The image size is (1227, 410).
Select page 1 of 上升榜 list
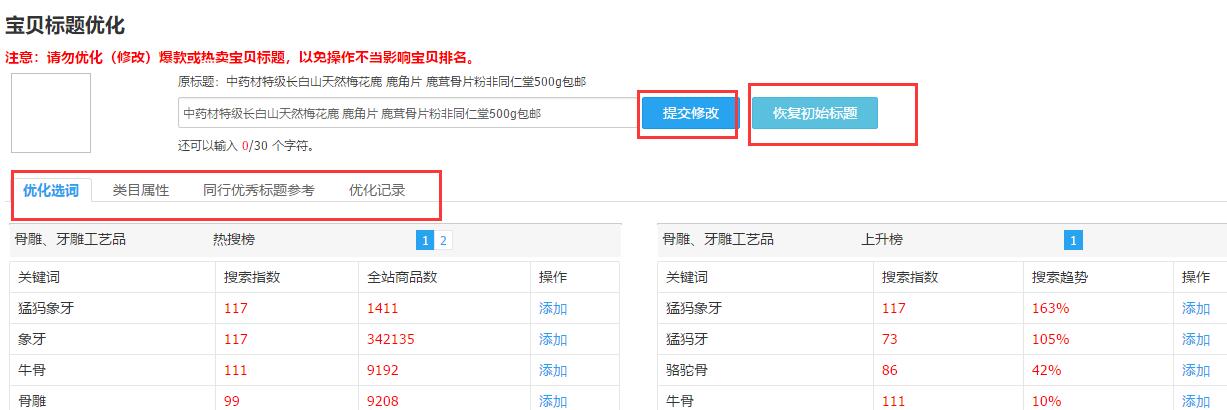click(x=1073, y=240)
